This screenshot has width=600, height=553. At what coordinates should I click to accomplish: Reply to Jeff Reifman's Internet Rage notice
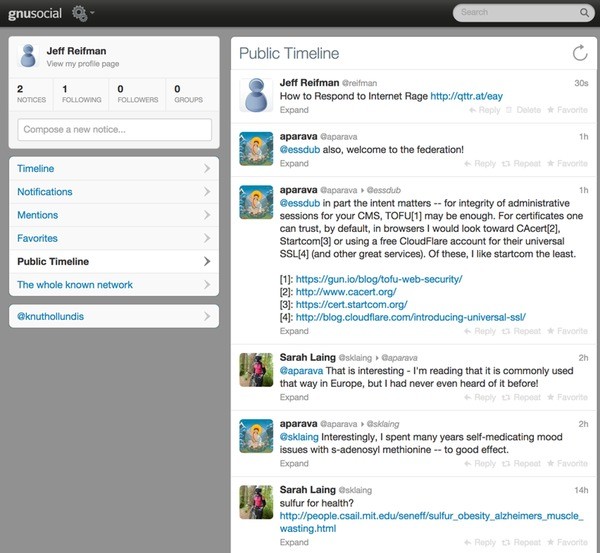click(x=484, y=110)
